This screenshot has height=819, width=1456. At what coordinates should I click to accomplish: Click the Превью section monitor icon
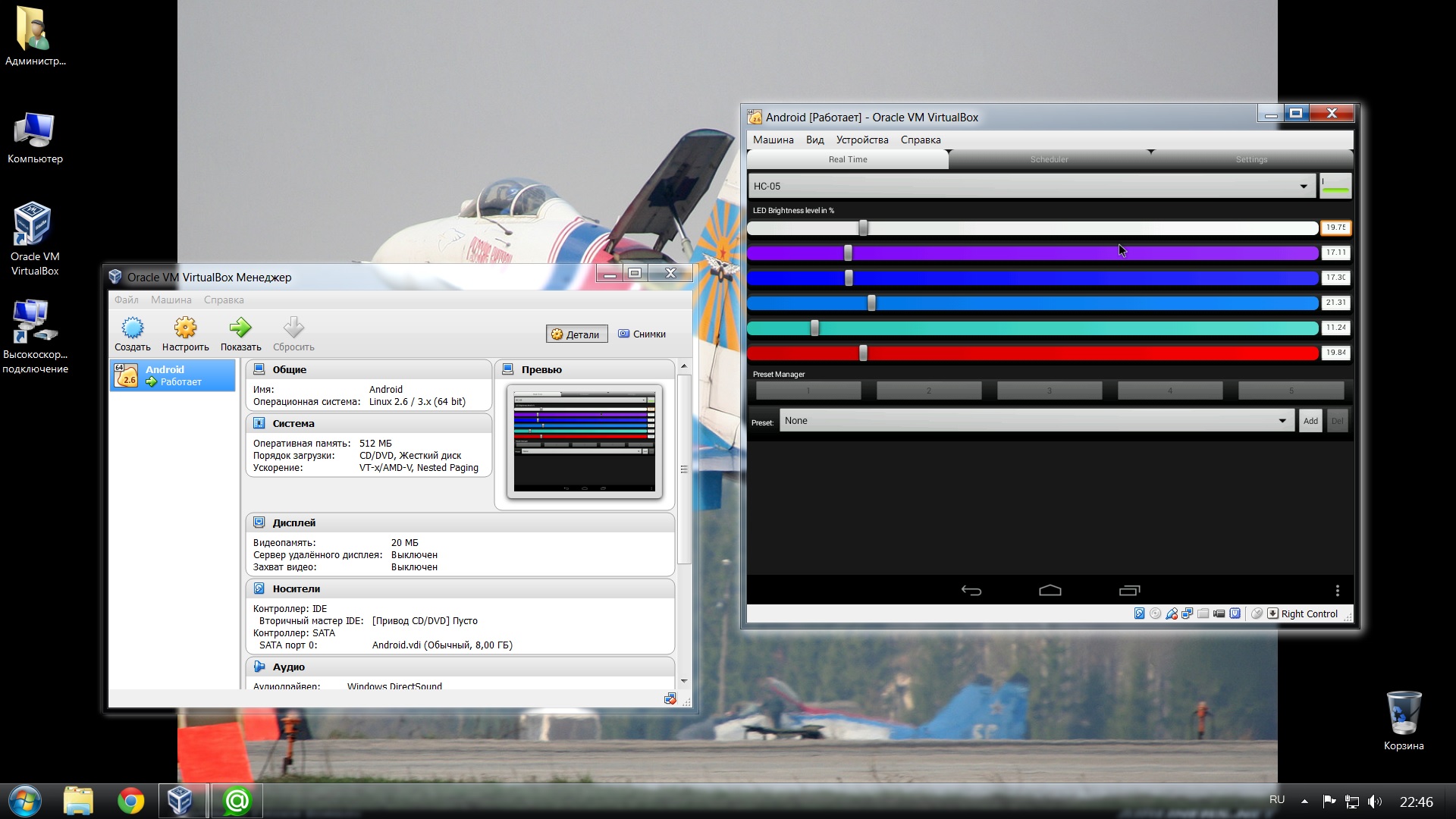pos(507,369)
